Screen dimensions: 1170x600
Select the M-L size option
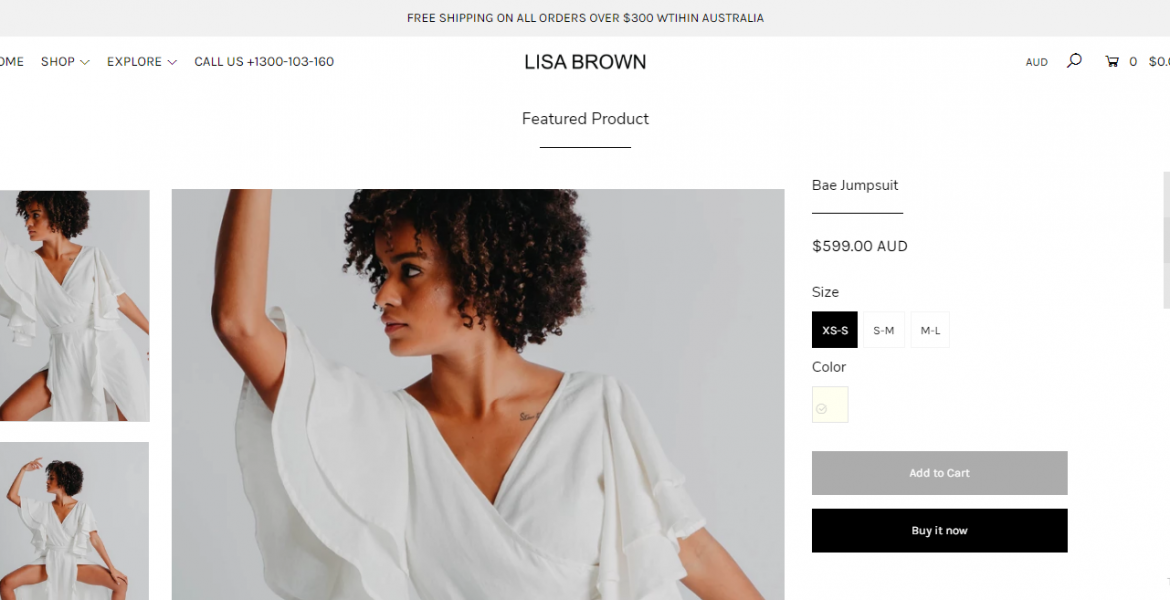tap(930, 329)
